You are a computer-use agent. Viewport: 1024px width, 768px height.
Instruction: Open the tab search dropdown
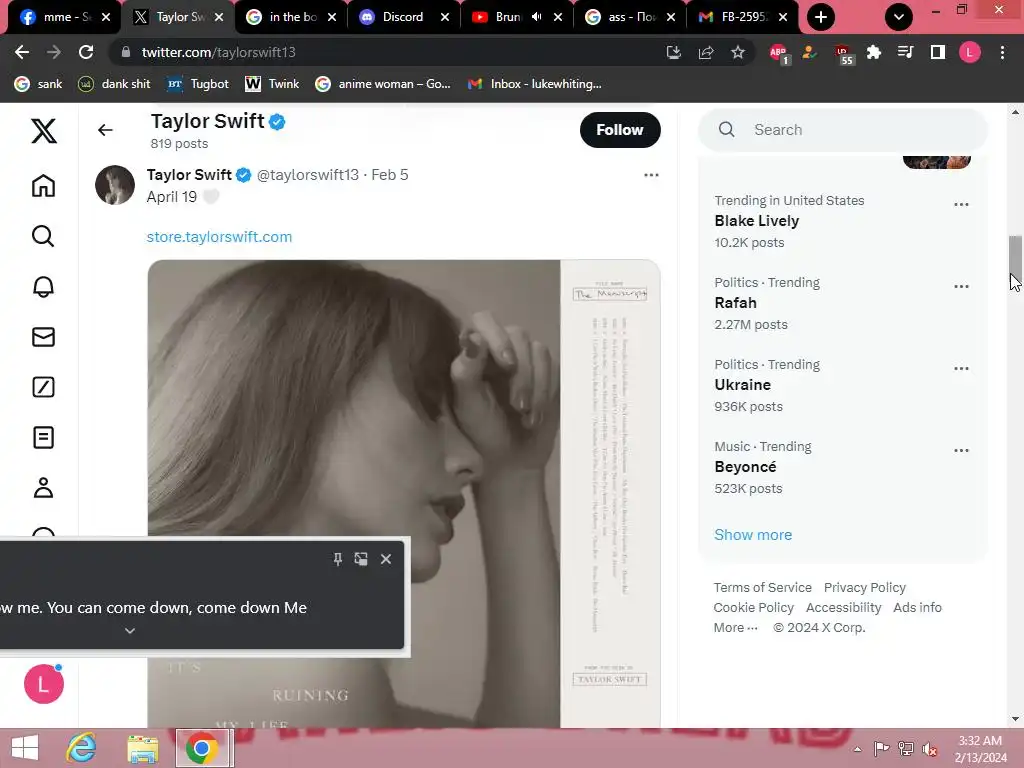pyautogui.click(x=899, y=17)
